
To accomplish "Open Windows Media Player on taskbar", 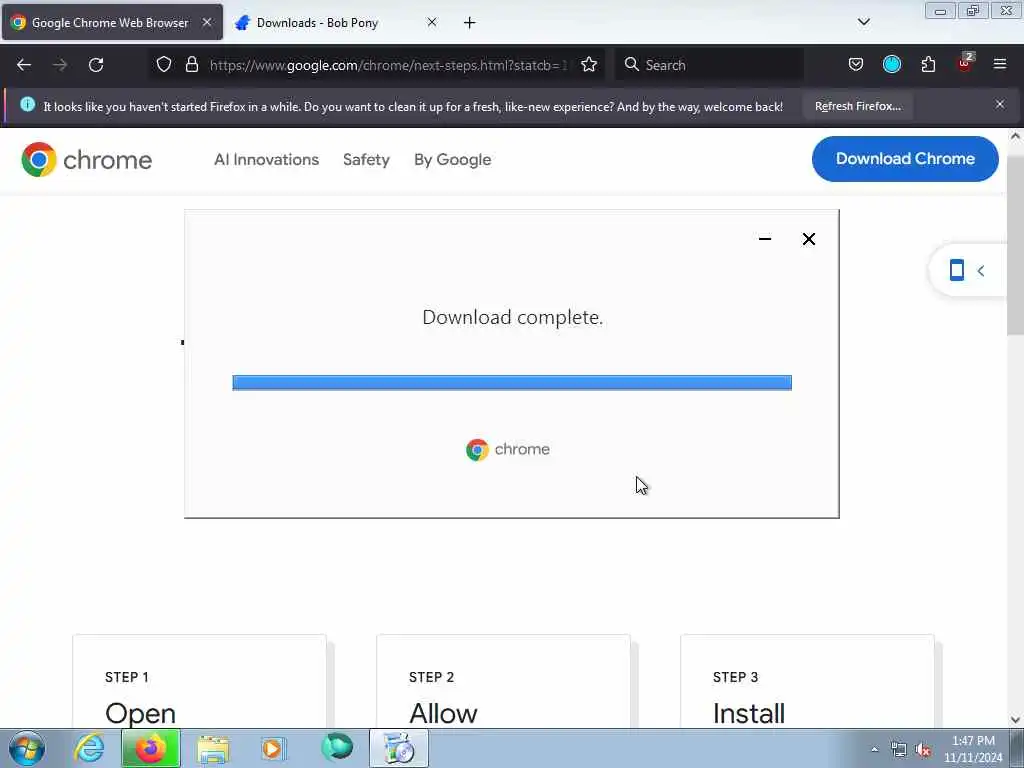I will [x=273, y=748].
